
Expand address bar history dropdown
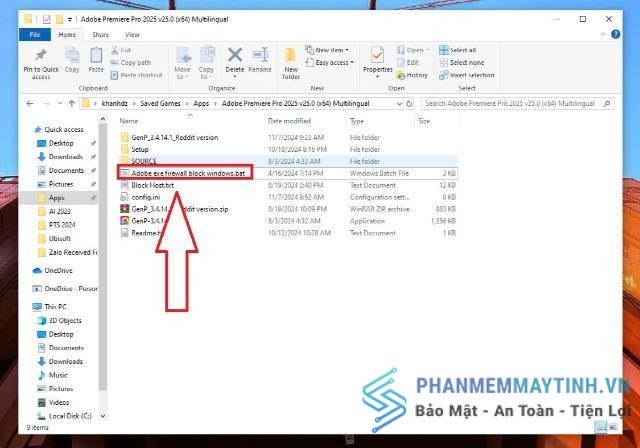click(399, 104)
